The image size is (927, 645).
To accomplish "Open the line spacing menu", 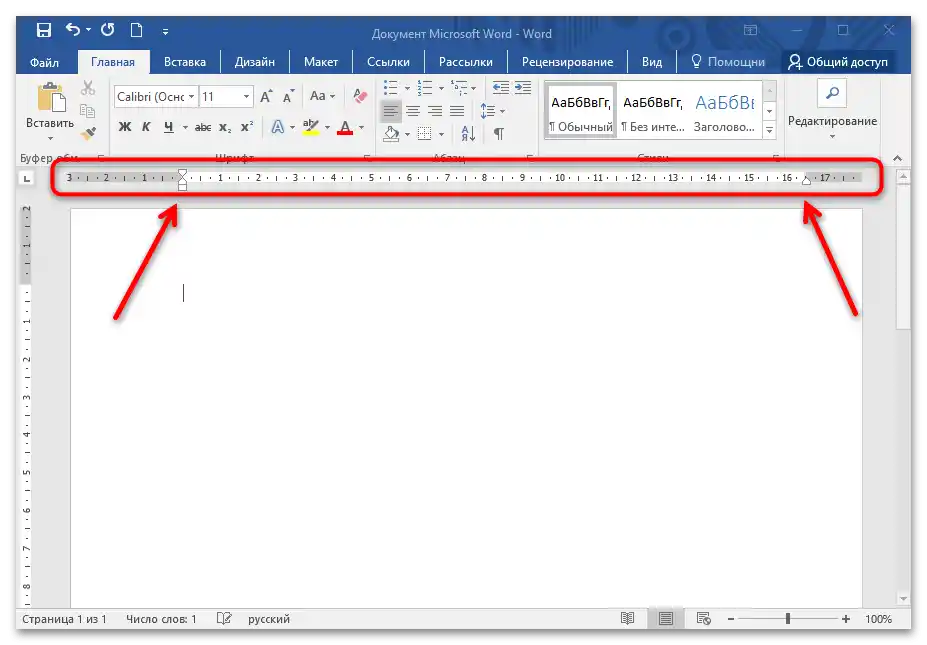I will click(x=492, y=111).
